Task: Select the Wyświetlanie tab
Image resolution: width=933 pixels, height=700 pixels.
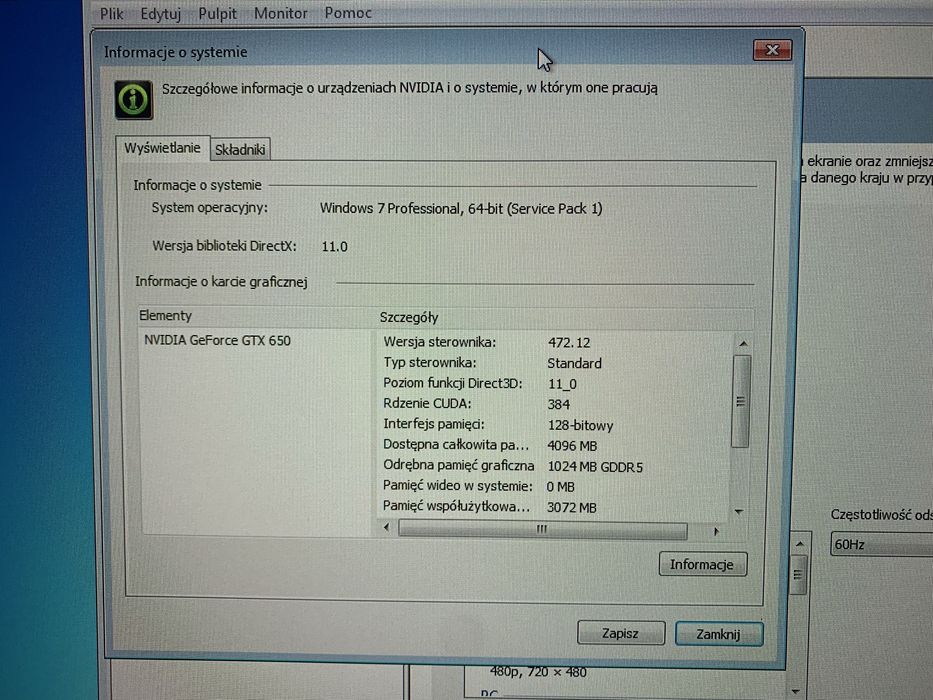Action: 162,148
